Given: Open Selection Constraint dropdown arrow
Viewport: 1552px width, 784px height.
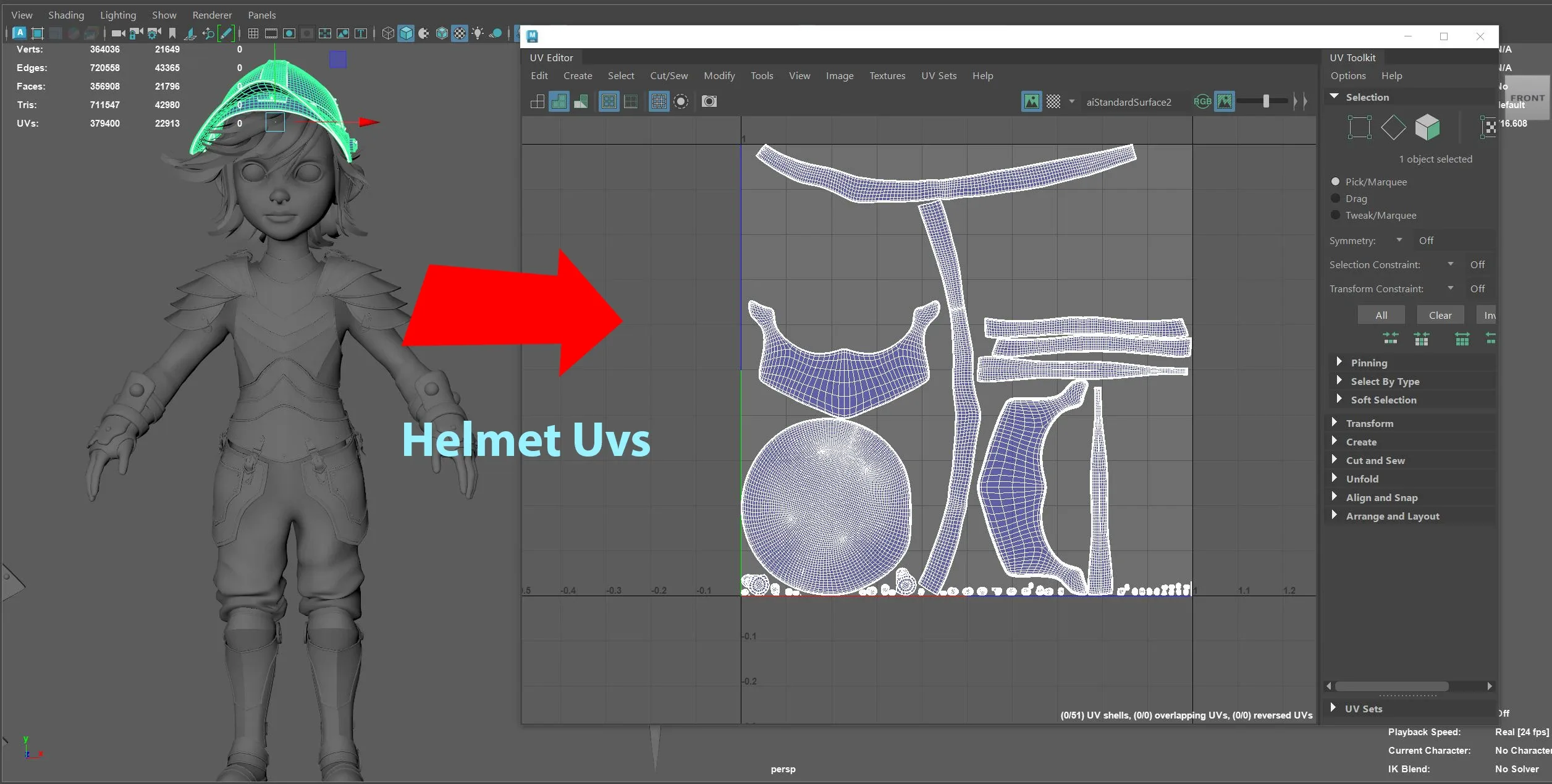Looking at the screenshot, I should (1451, 264).
